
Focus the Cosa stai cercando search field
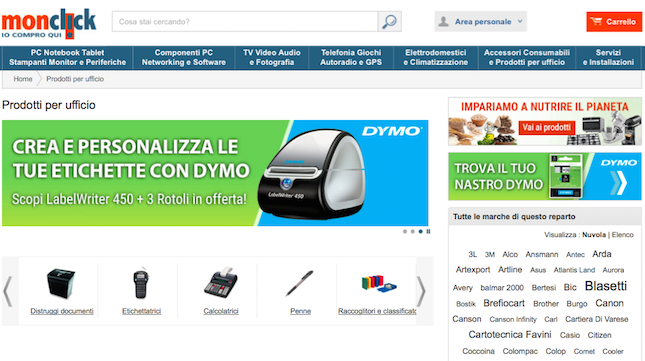tap(245, 21)
